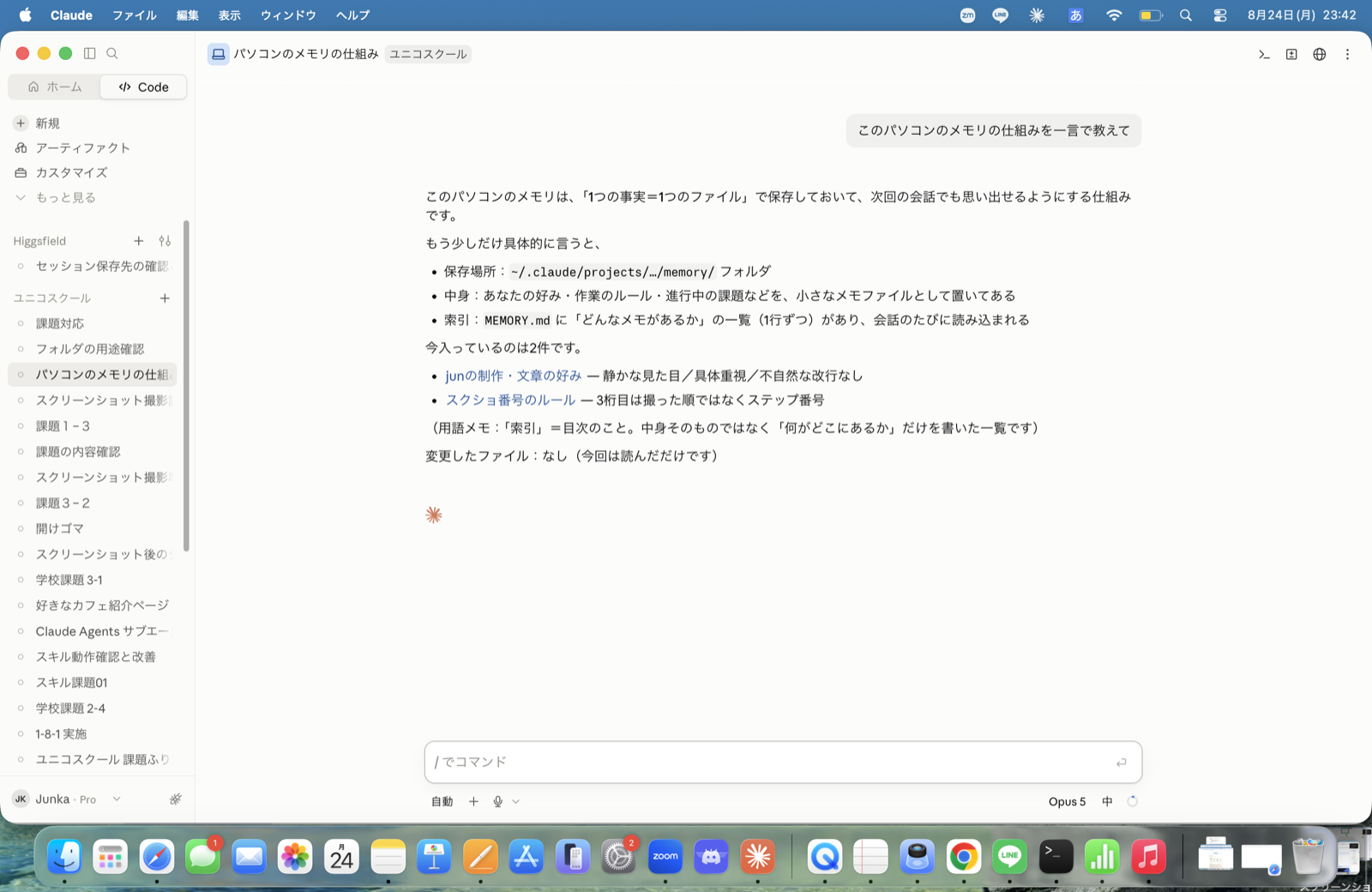
Task: Add a new session under ユニコスクール
Action: [165, 298]
